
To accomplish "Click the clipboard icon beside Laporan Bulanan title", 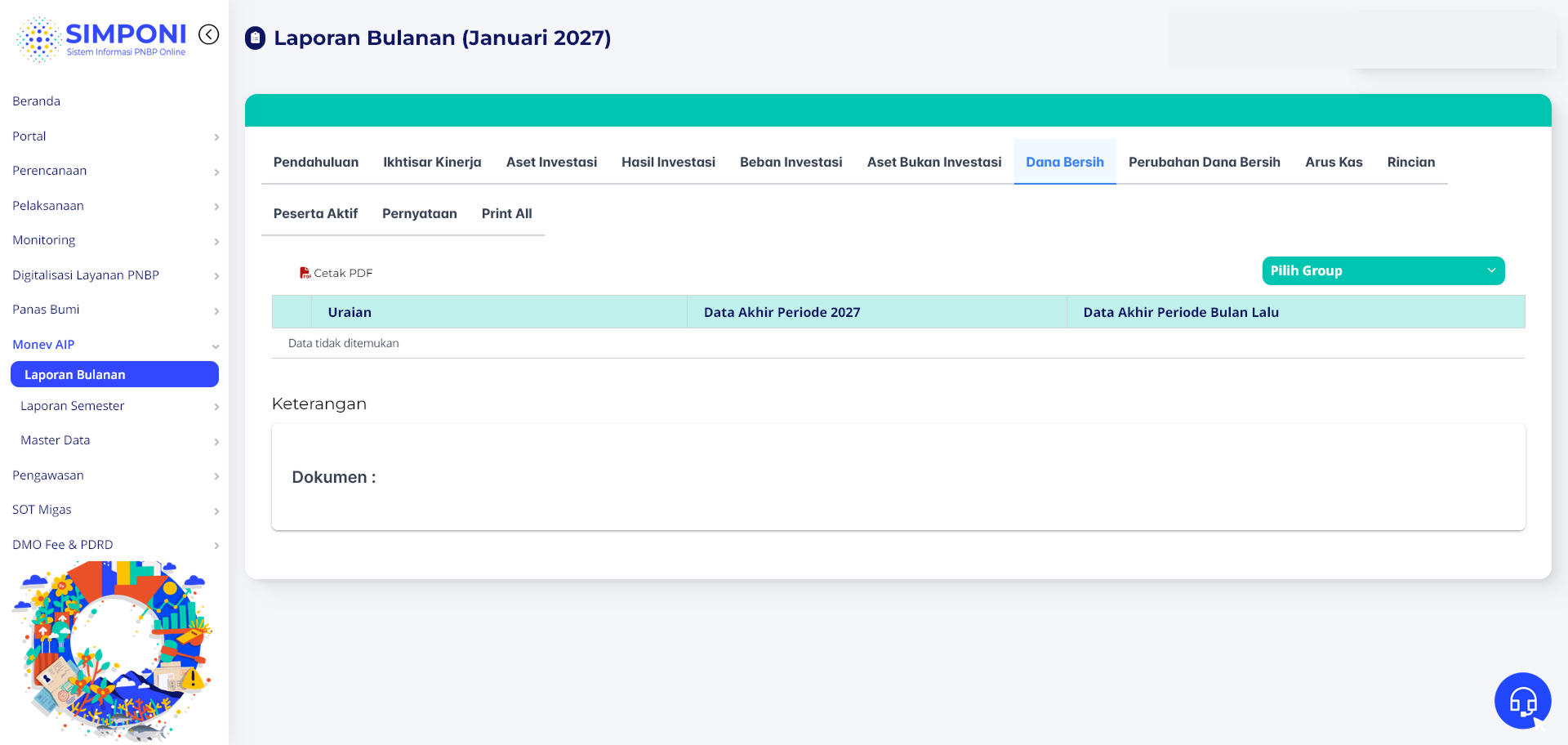I will pos(256,38).
